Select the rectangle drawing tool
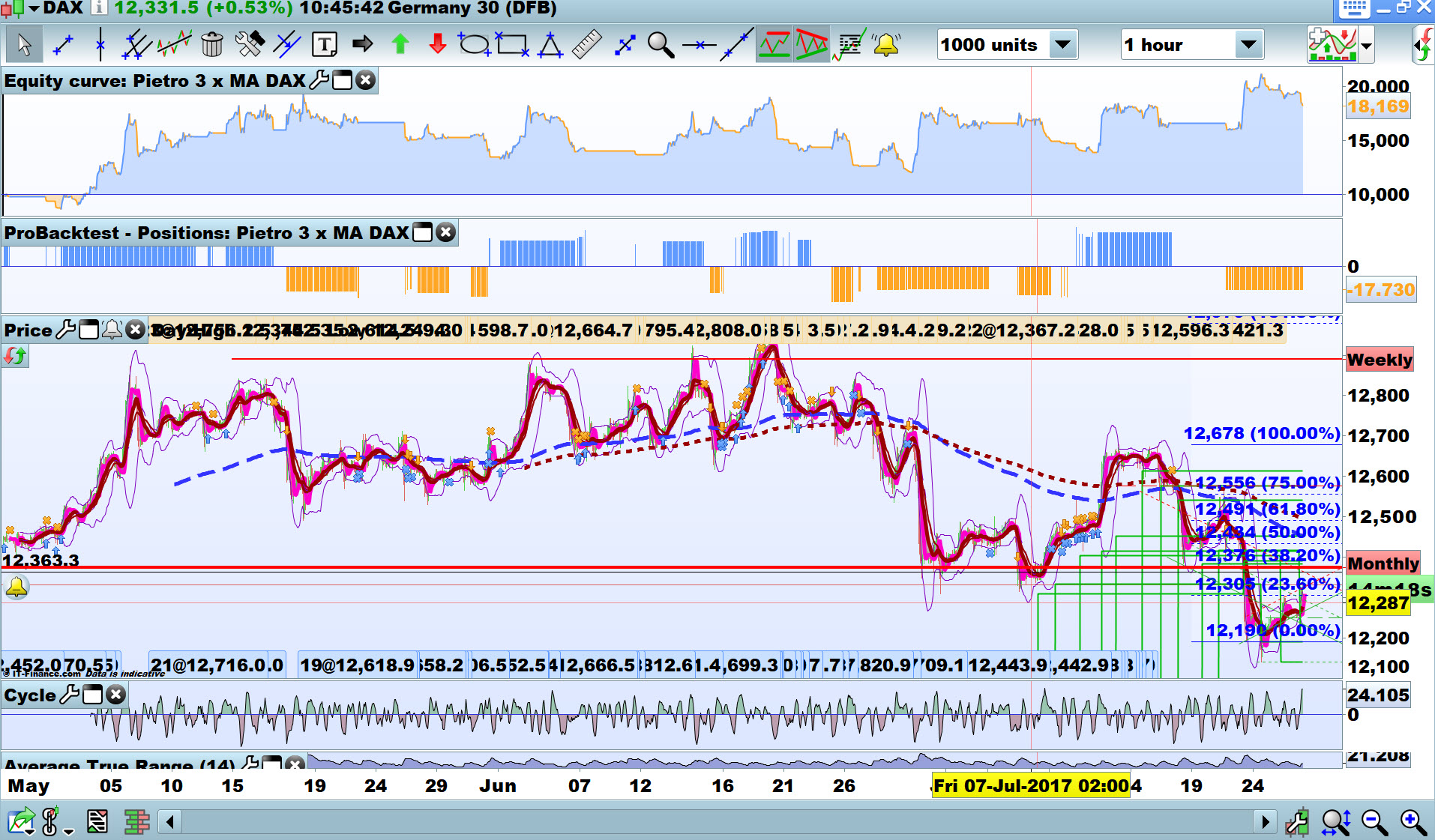This screenshot has height=840, width=1435. click(x=513, y=45)
